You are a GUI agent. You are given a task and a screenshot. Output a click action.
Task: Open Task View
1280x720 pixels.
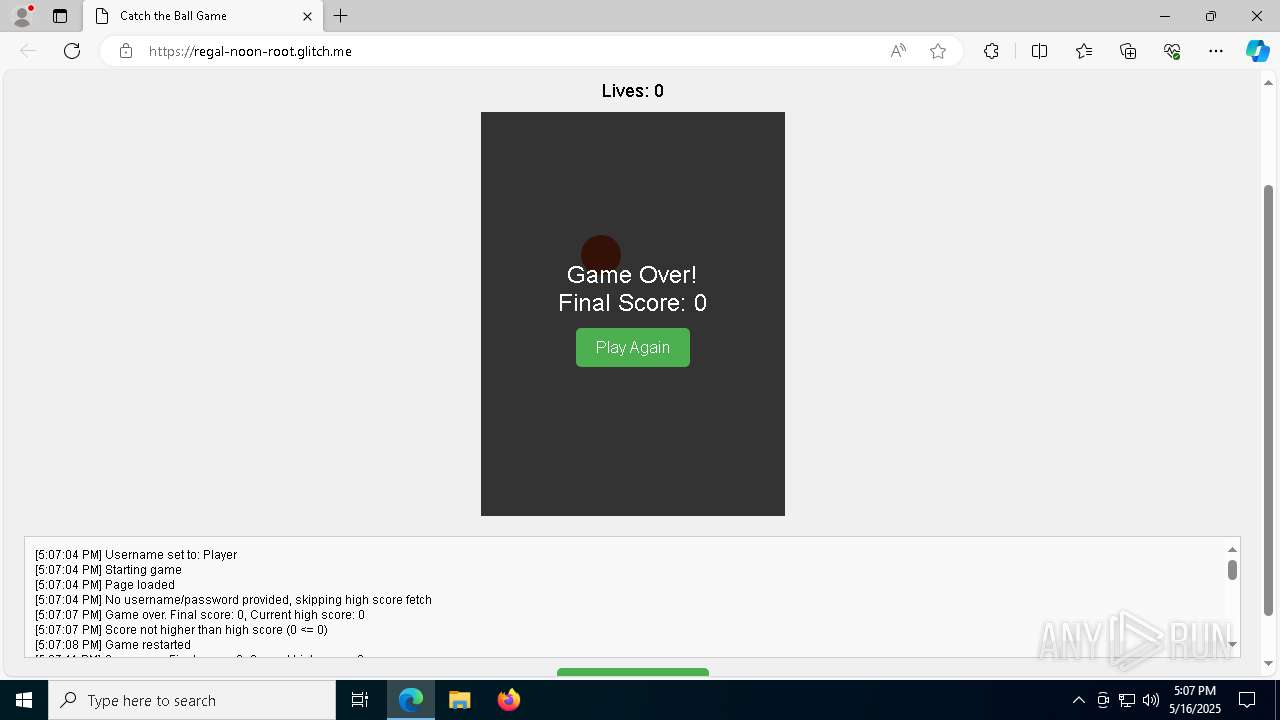[x=360, y=700]
